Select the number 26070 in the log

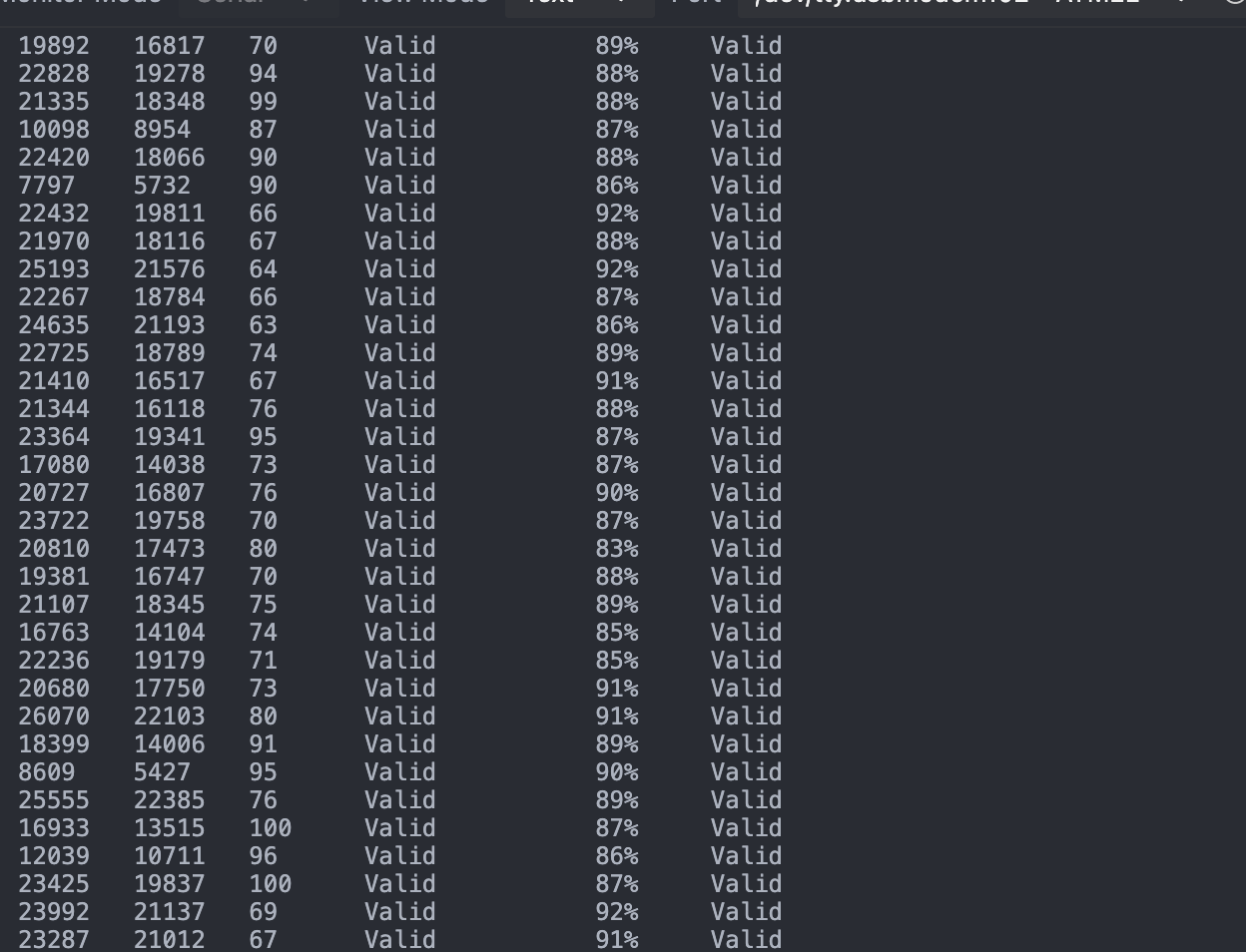pos(54,716)
